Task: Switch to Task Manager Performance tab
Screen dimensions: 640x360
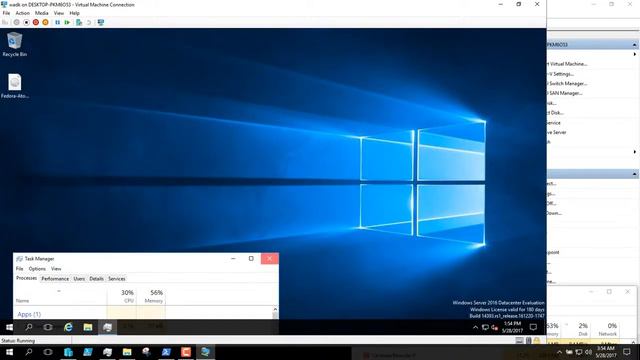Action: [55, 279]
